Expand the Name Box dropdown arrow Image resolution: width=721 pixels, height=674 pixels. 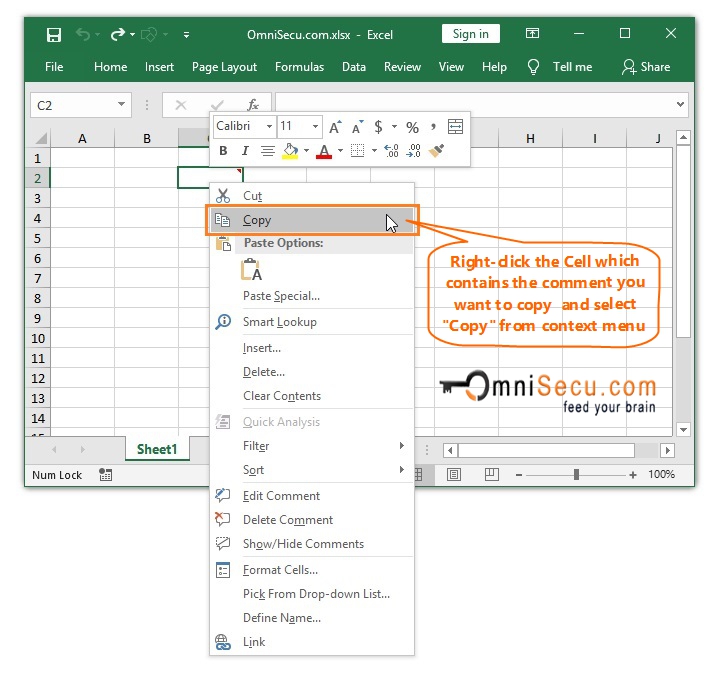pyautogui.click(x=121, y=104)
